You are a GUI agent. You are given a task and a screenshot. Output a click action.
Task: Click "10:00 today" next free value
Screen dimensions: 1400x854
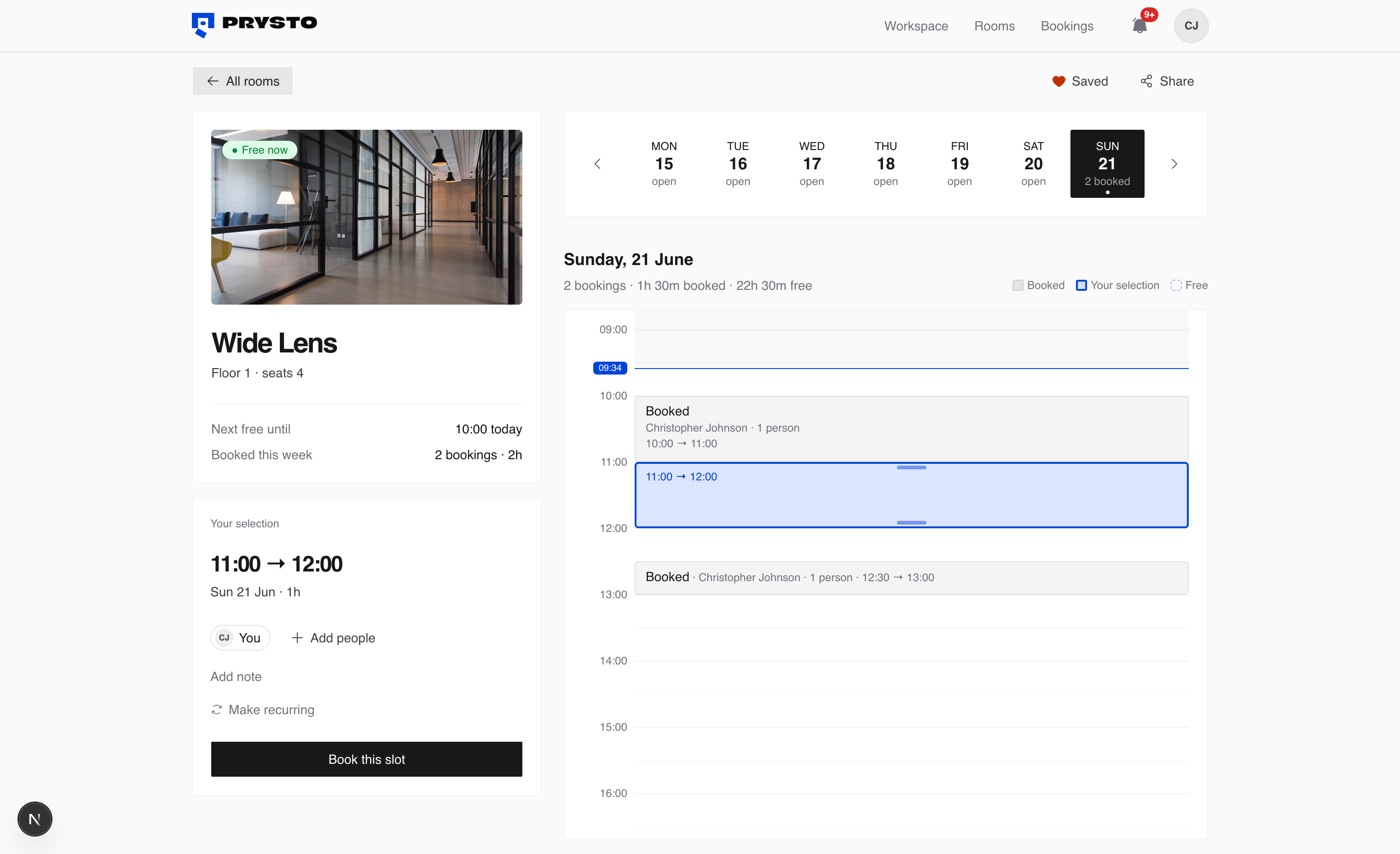point(488,429)
